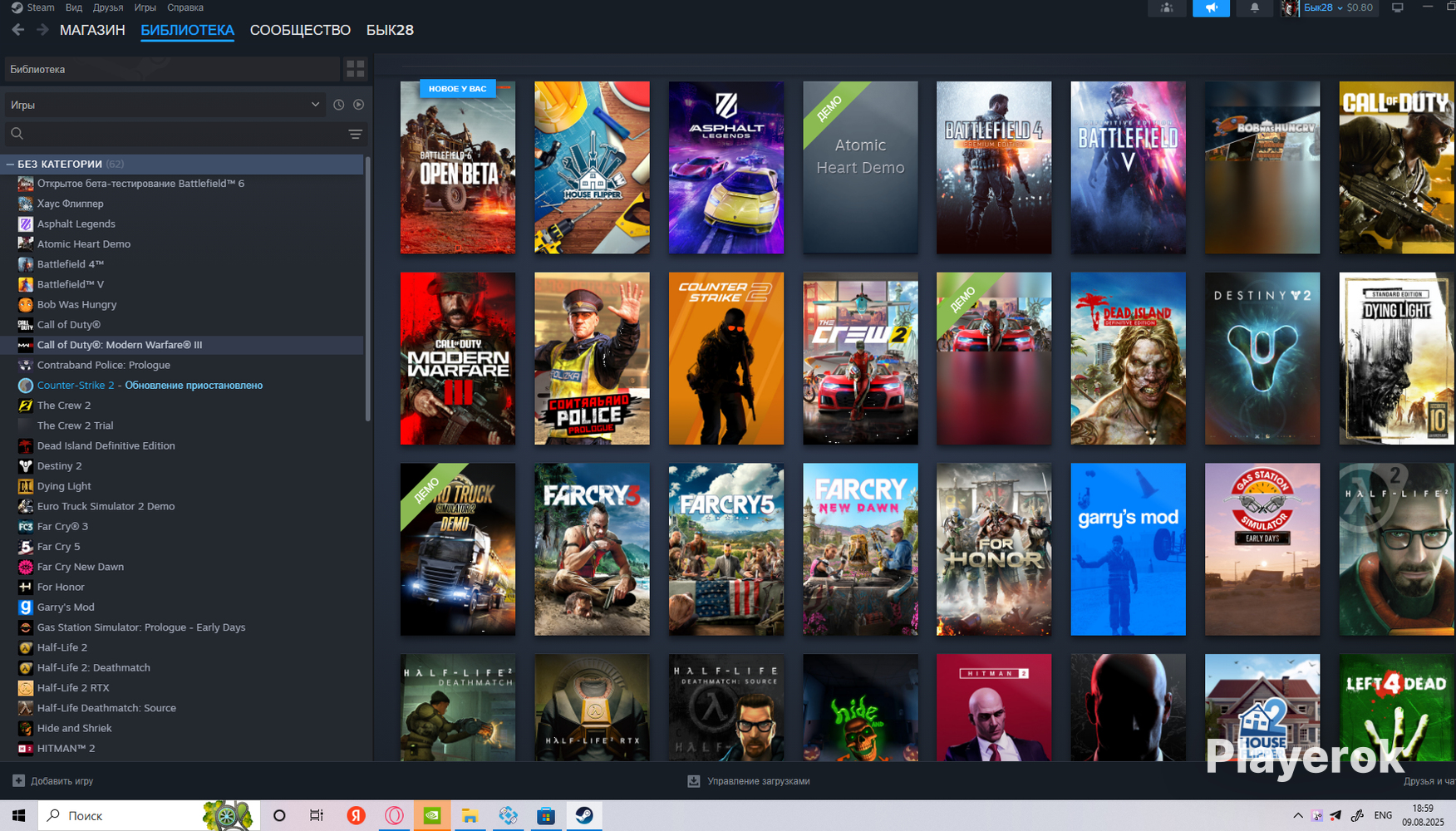Screen dimensions: 1456x831
Task: Open the Battlefield 6 Open Beta cover
Action: click(x=458, y=167)
